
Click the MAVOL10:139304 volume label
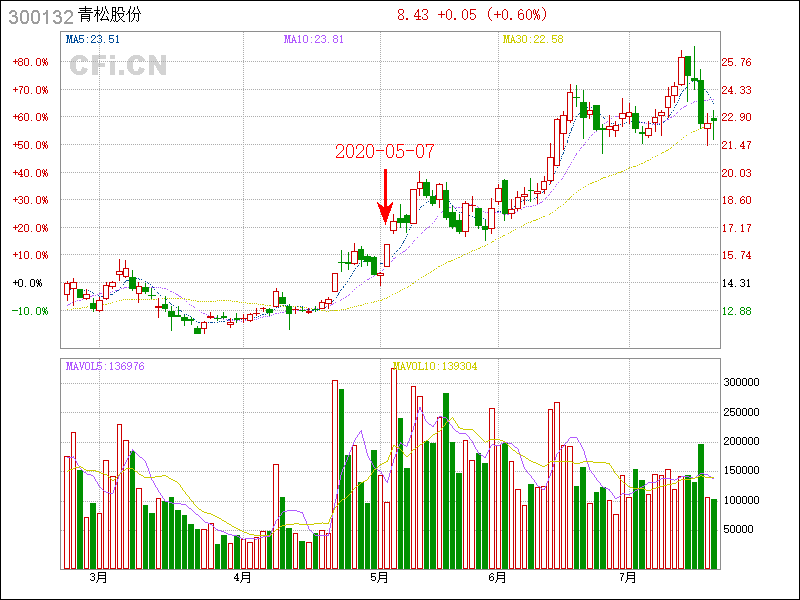pos(435,367)
